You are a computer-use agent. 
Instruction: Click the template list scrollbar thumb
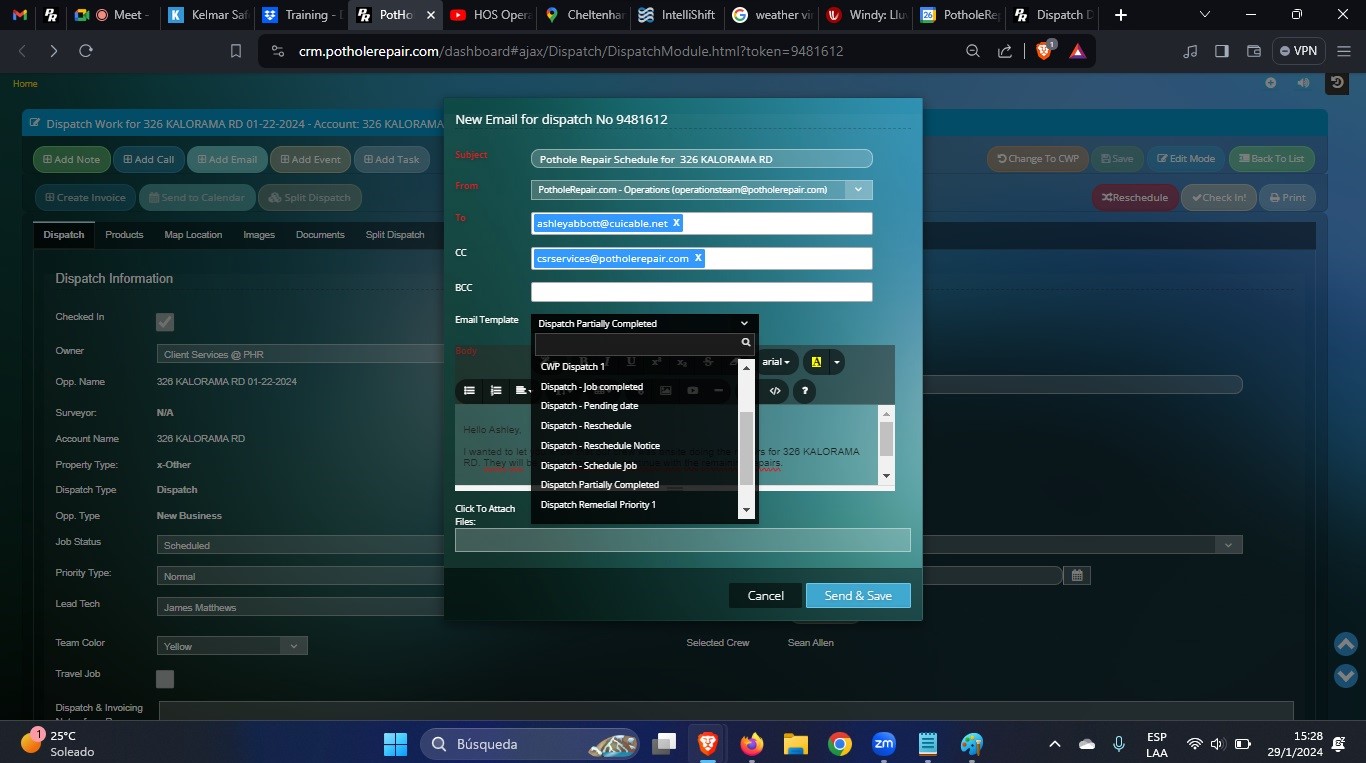[x=745, y=449]
